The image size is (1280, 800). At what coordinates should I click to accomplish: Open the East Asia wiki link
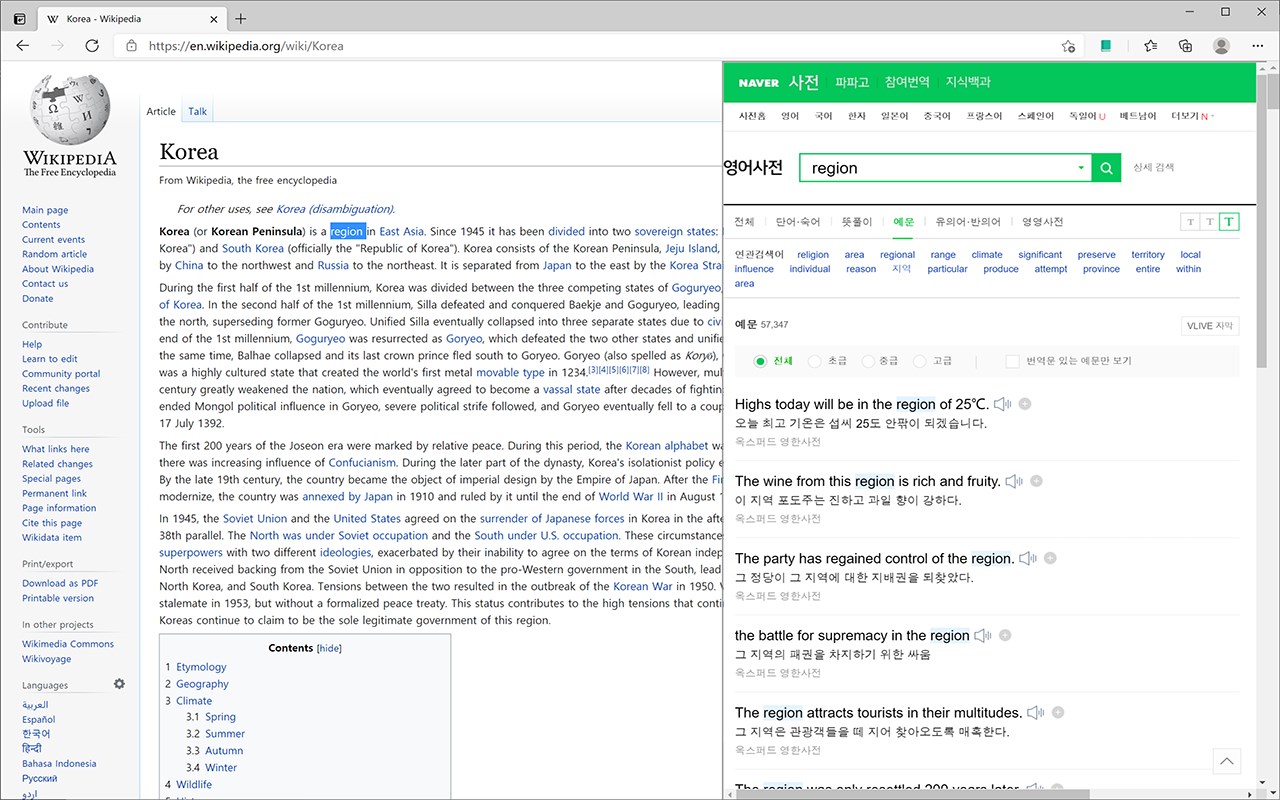point(401,232)
